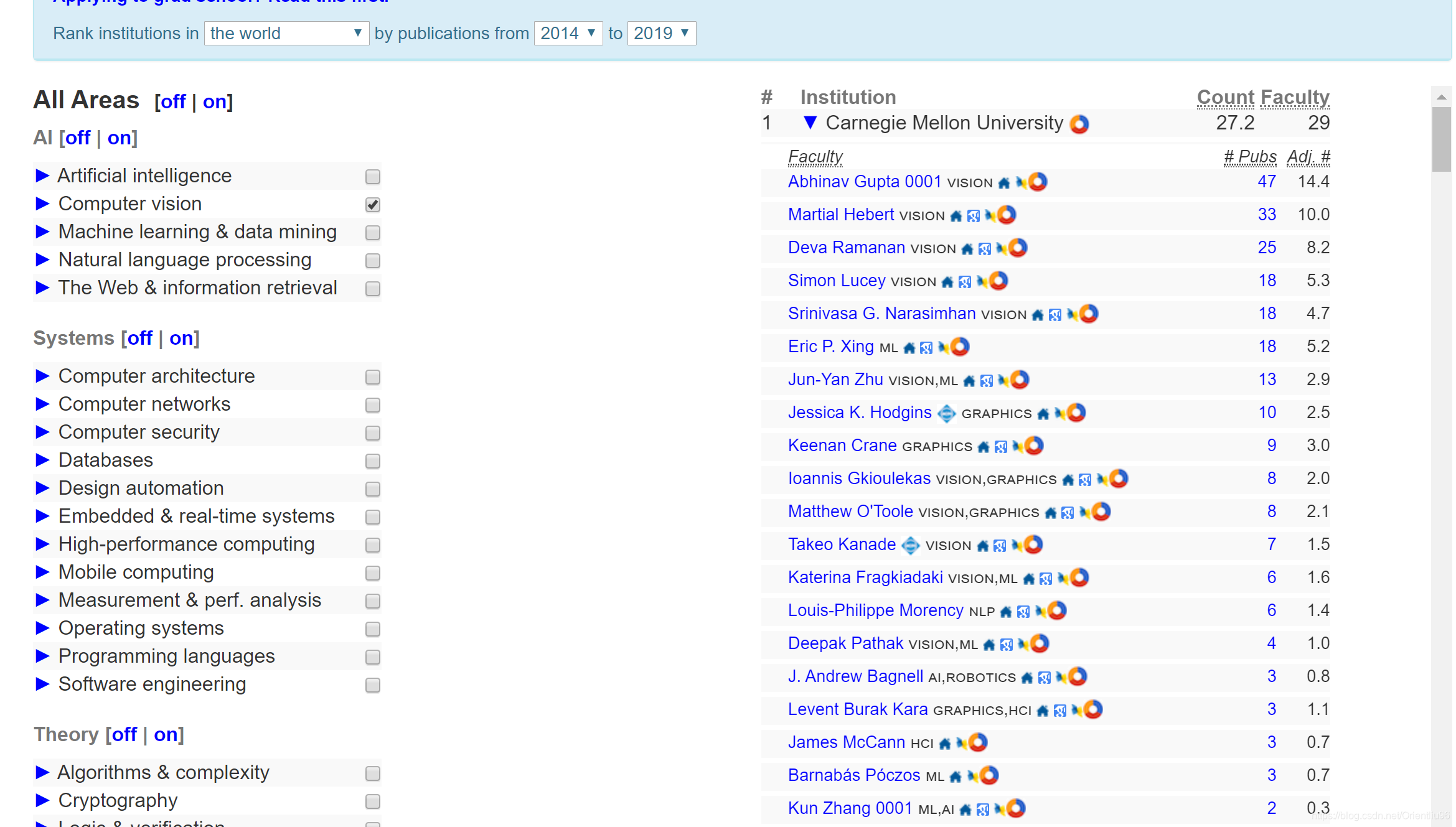Image resolution: width=1456 pixels, height=827 pixels.
Task: Open Martial Hebert's Google Scholar icon
Action: click(x=974, y=216)
